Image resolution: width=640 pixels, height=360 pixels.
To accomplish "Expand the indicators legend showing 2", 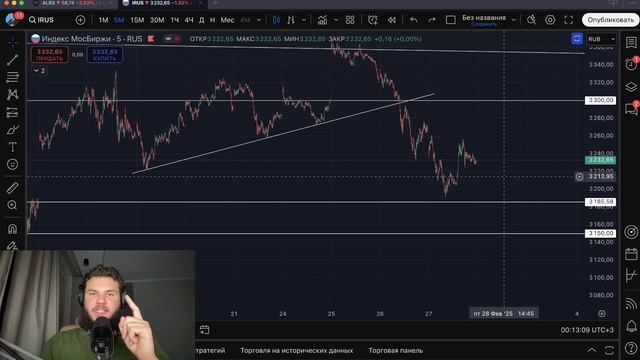I will [39, 71].
